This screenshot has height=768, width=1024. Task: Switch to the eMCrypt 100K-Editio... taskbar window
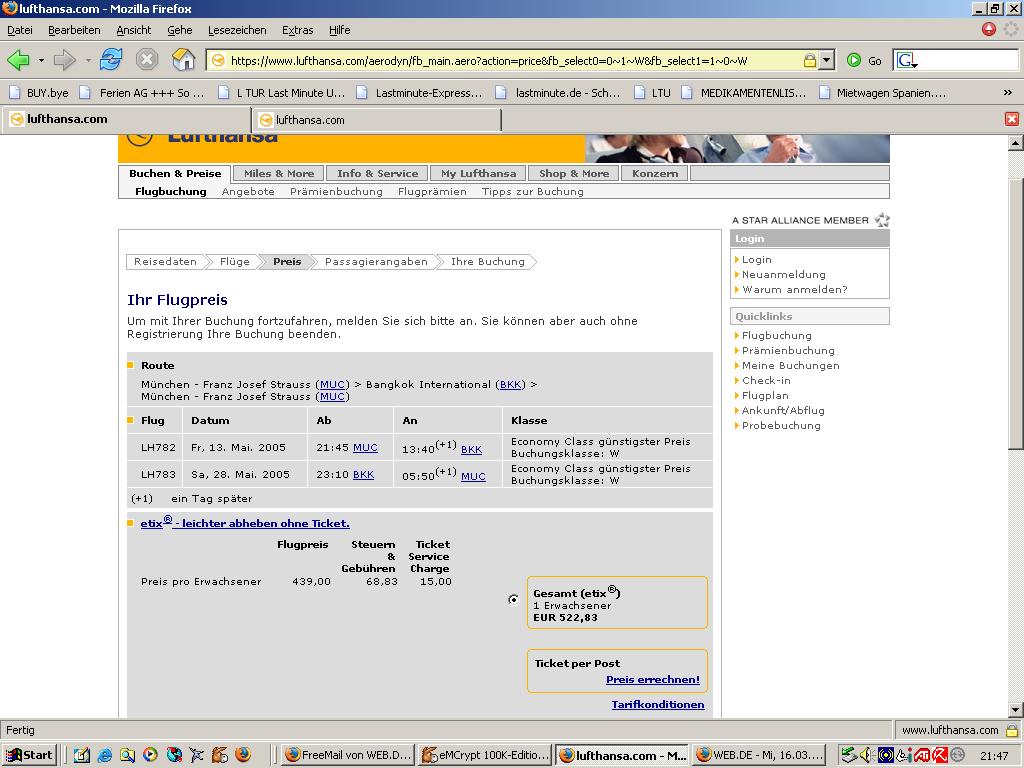coord(485,755)
